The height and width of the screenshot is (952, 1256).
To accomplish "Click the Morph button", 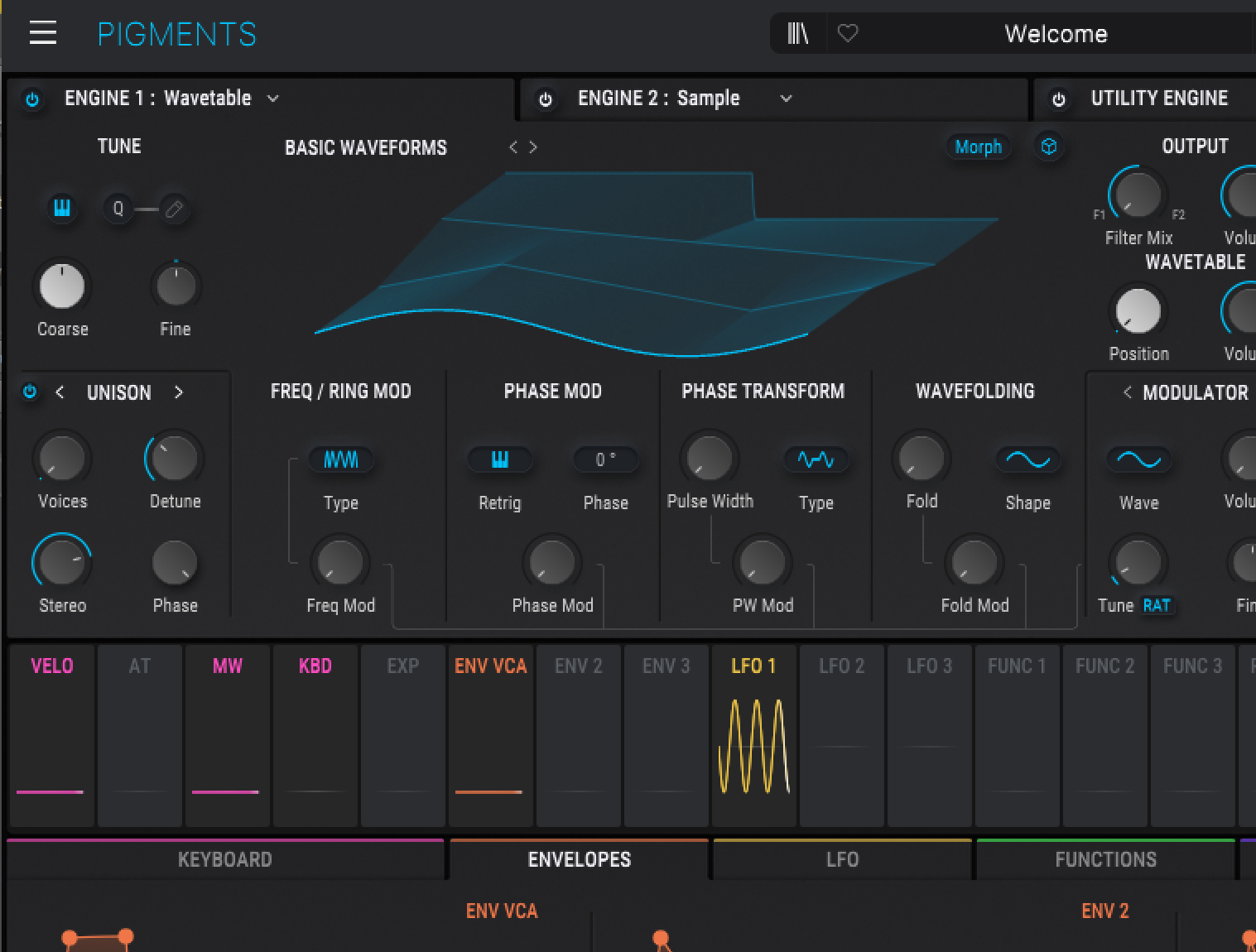I will 978,147.
